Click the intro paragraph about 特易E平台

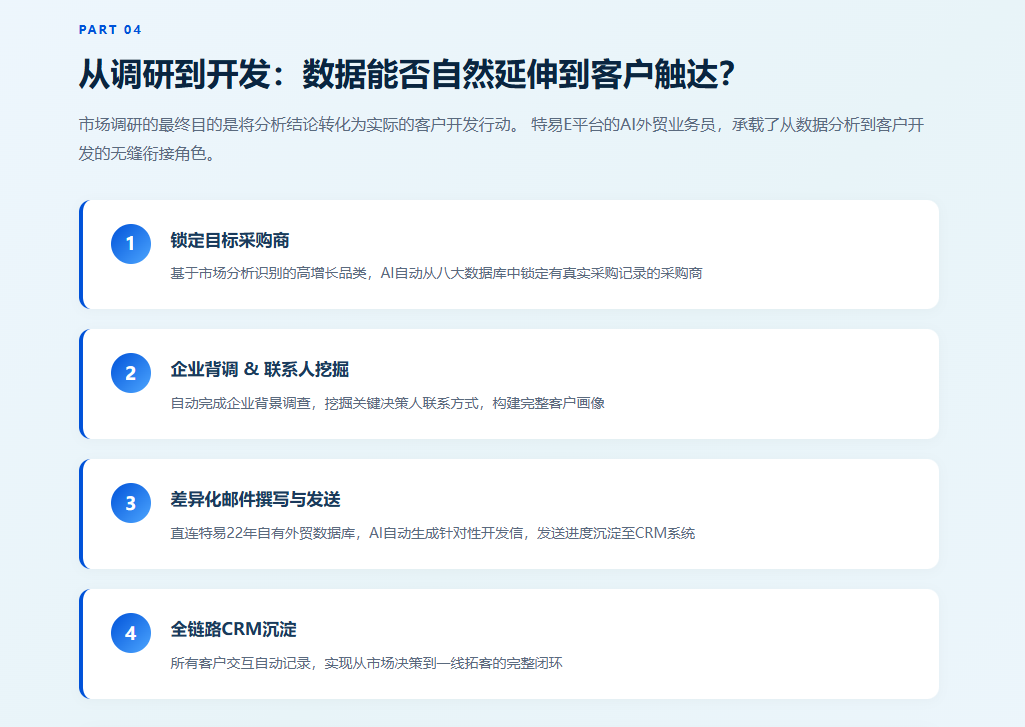tap(501, 139)
